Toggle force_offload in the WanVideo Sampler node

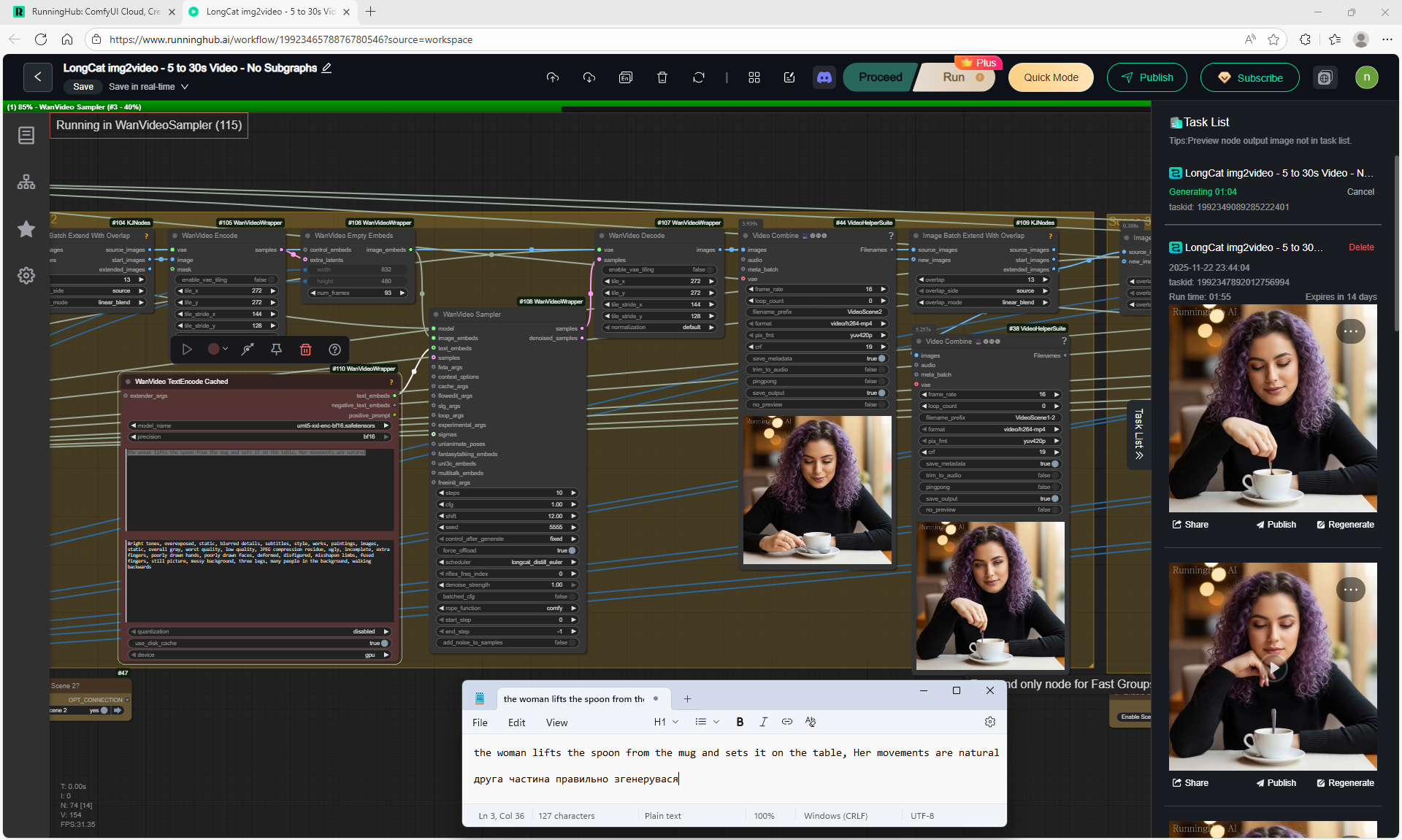[571, 550]
